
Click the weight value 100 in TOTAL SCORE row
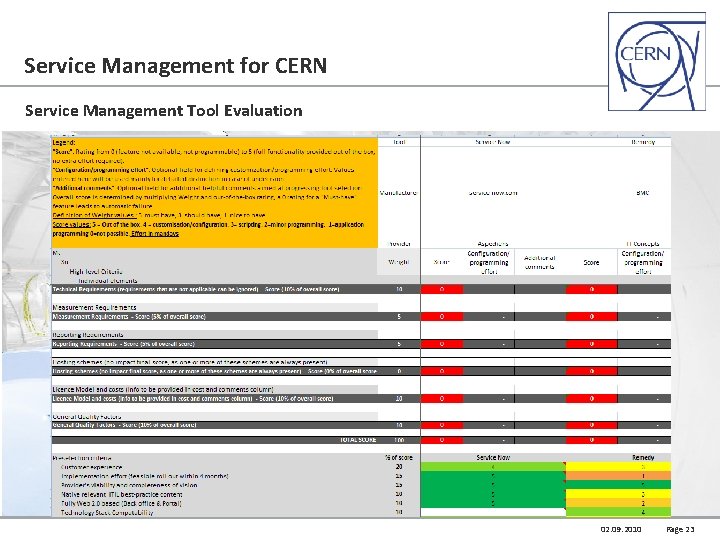point(399,440)
